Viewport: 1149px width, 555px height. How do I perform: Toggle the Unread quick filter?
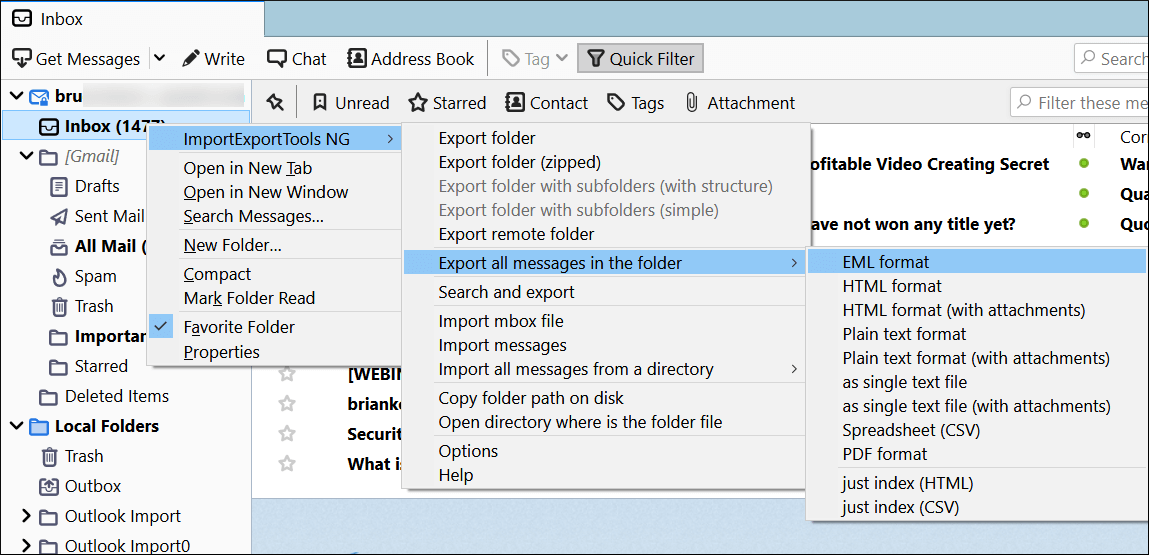[350, 103]
